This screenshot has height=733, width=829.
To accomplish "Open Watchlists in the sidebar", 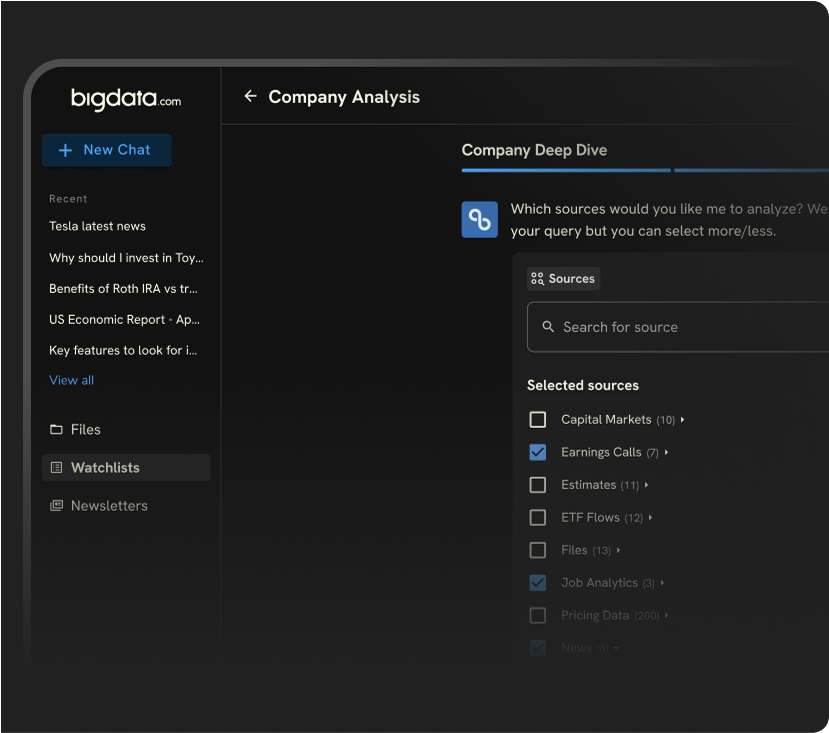I will pos(126,468).
